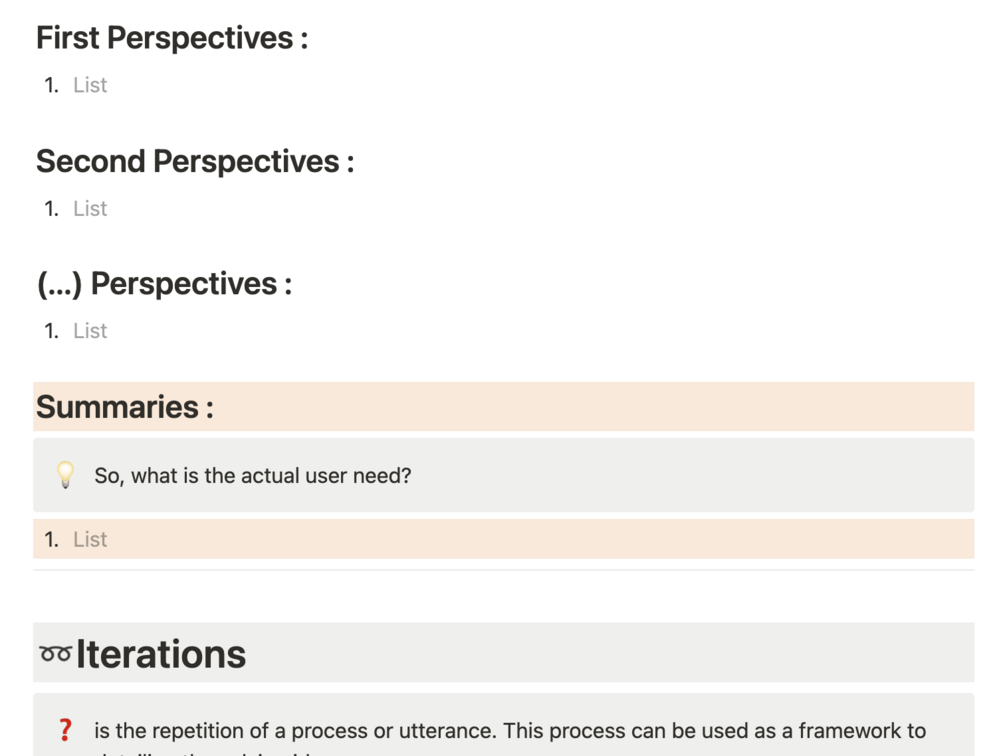Click the number 1 under (...) Perspectives
This screenshot has width=1005, height=756.
point(51,331)
